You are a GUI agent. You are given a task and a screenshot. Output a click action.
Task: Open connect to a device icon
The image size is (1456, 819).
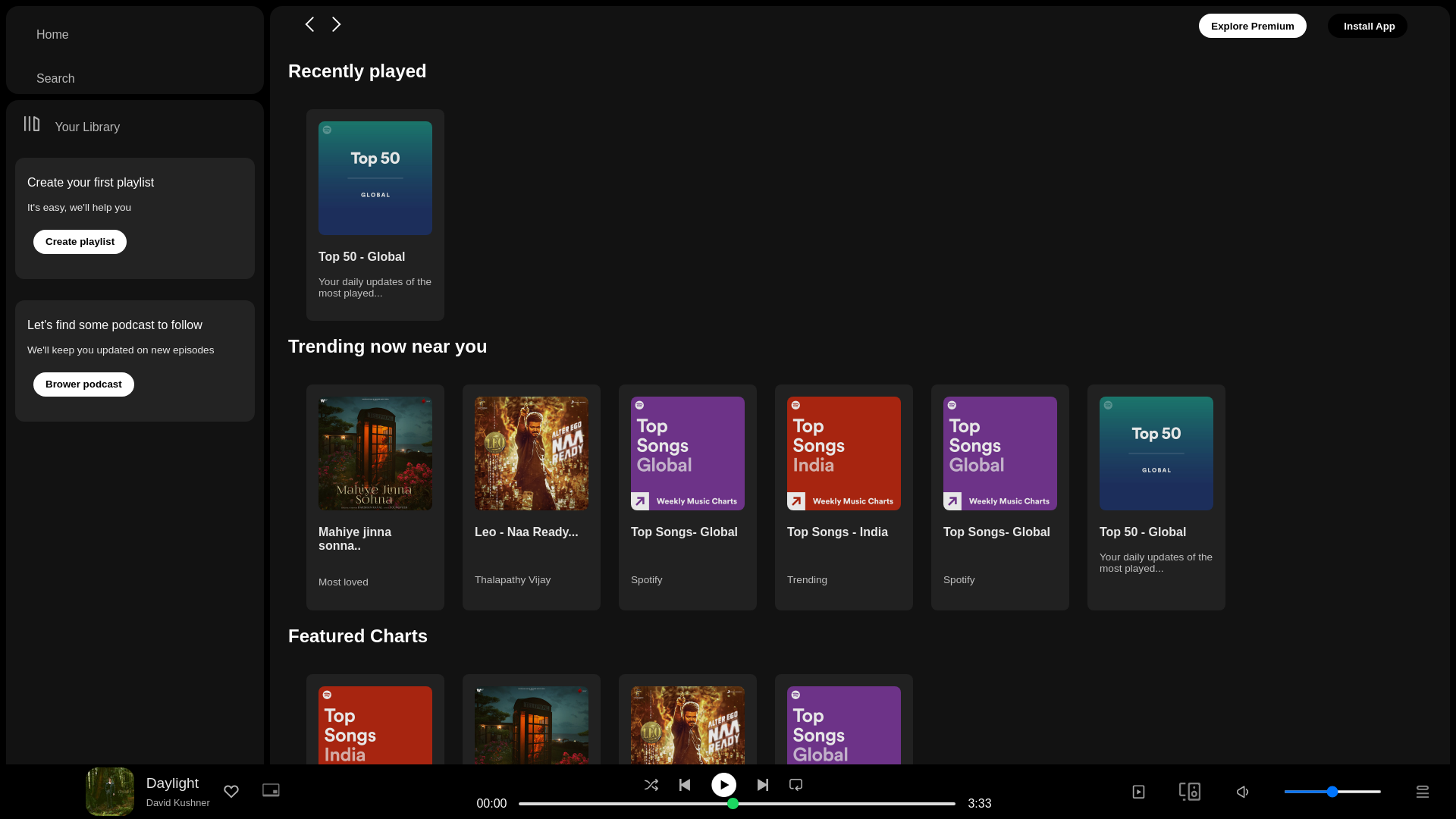click(1190, 792)
